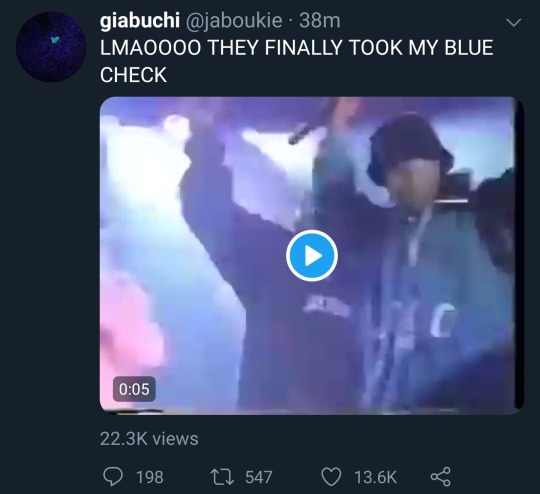Expand the tweet options chevron
The image size is (540, 494).
point(514,23)
